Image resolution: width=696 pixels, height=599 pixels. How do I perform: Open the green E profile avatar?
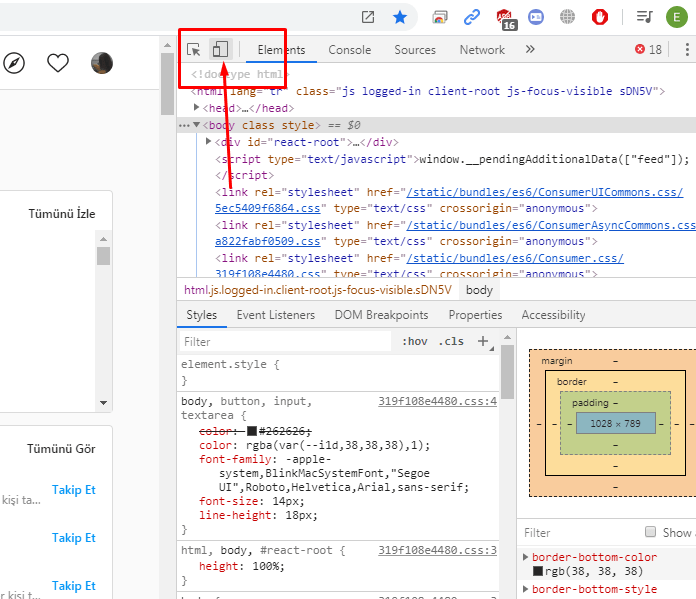676,17
